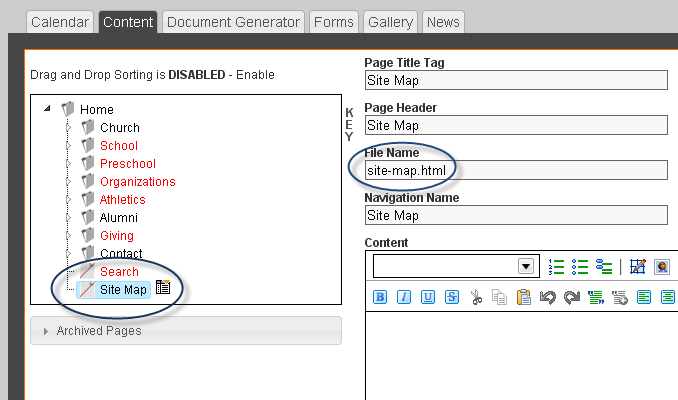The width and height of the screenshot is (678, 400).
Task: Open the Gallery tab
Action: coord(390,22)
